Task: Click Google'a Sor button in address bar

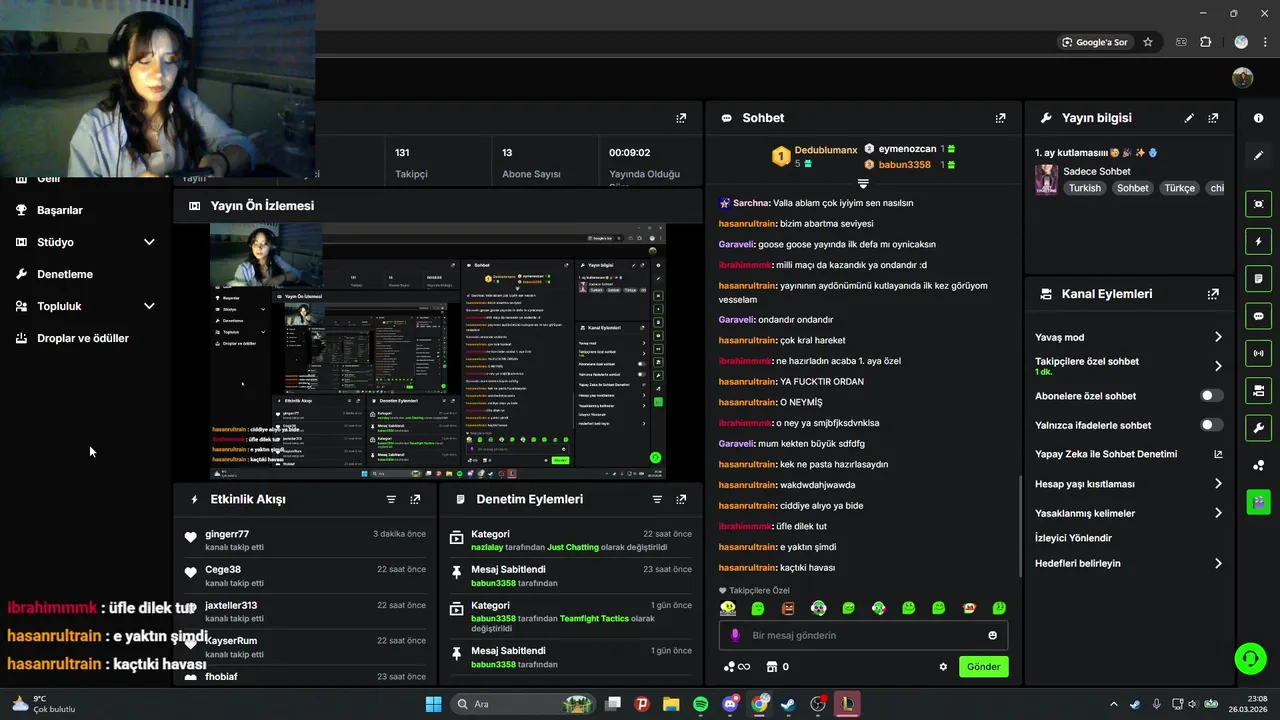Action: 1096,42
